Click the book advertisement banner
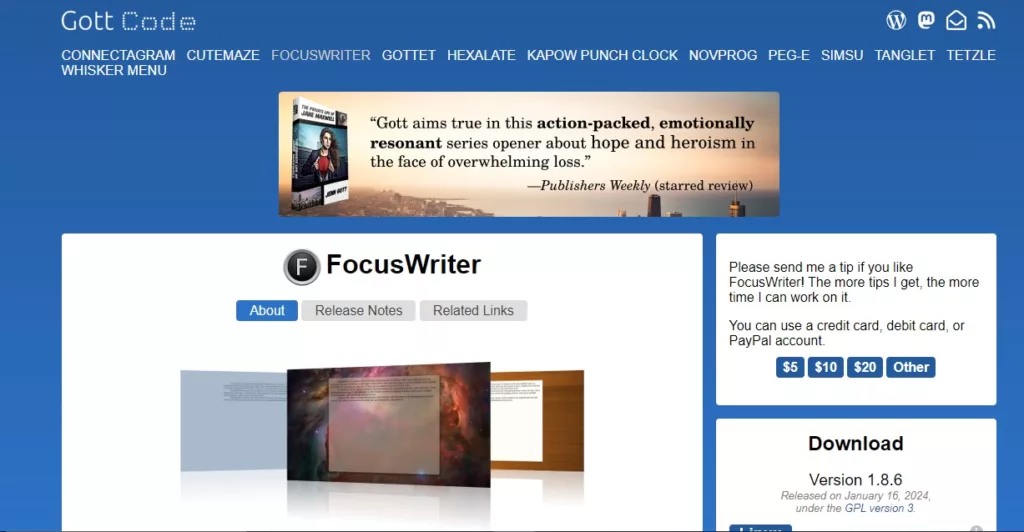This screenshot has width=1024, height=532. pyautogui.click(x=529, y=154)
